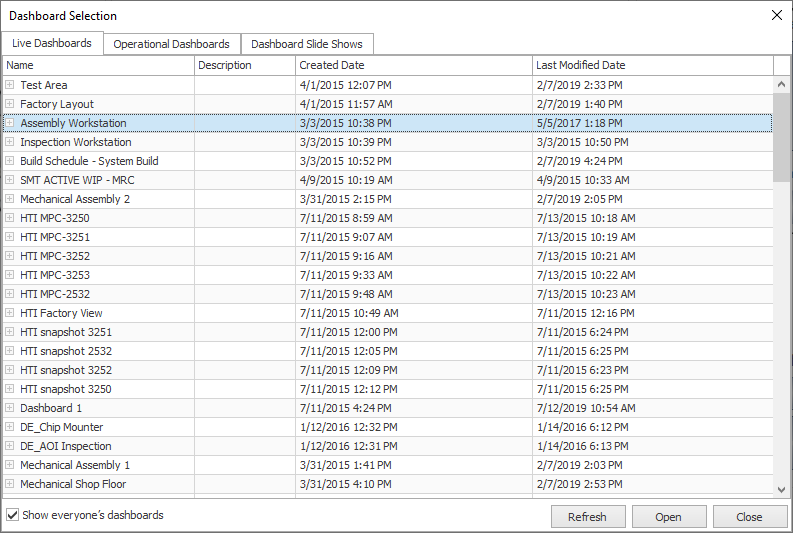Expand the Test Area row
Viewport: 793px width, 533px height.
pyautogui.click(x=10, y=85)
